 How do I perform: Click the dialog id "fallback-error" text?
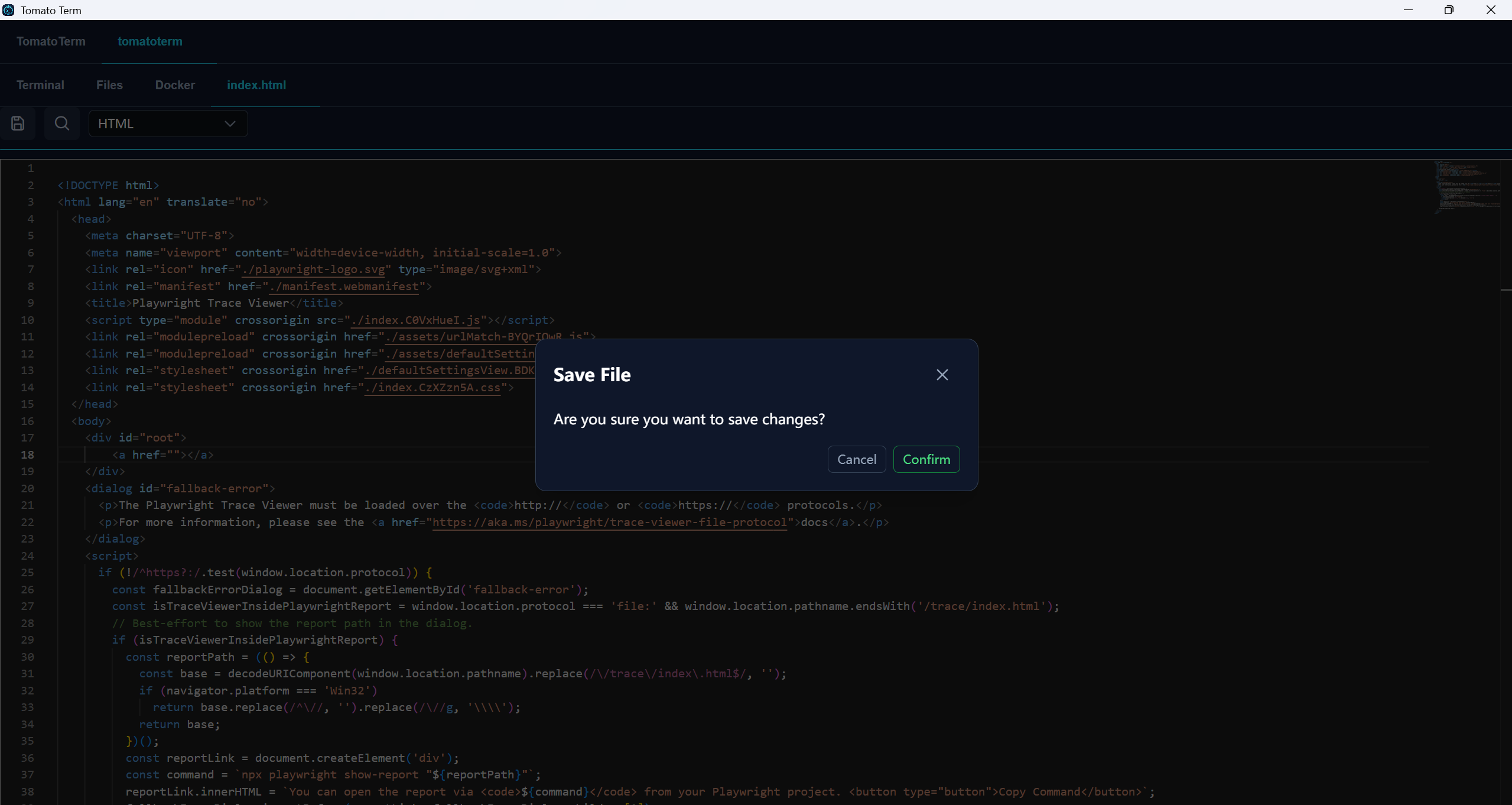click(180, 488)
